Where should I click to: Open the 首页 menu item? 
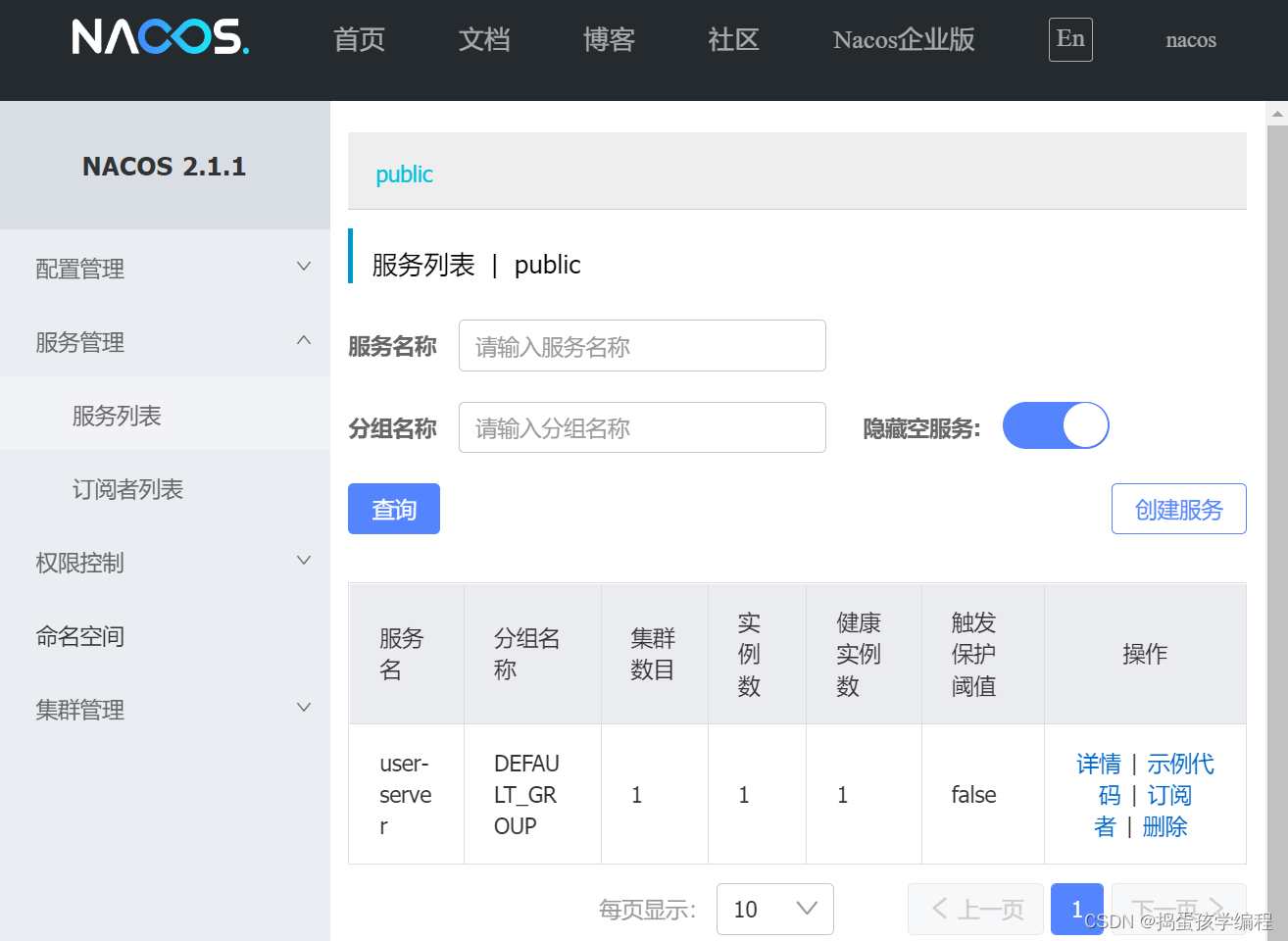tap(359, 40)
